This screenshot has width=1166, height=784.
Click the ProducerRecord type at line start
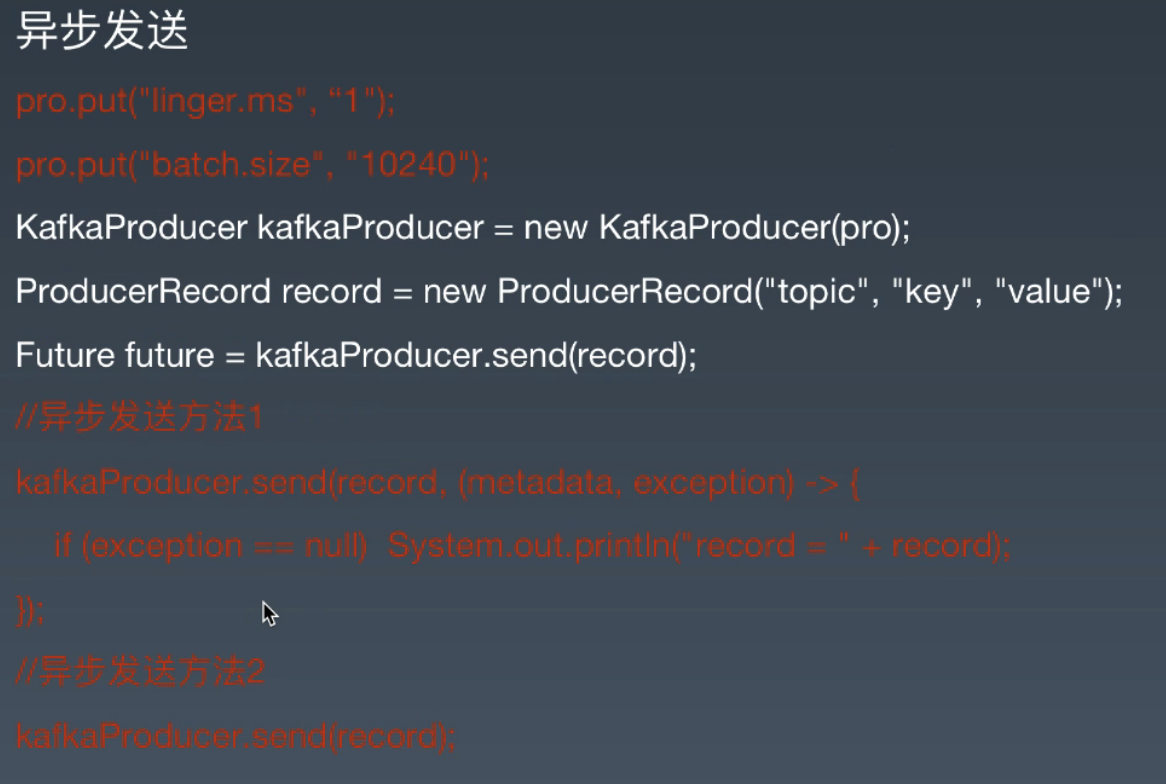(x=143, y=292)
